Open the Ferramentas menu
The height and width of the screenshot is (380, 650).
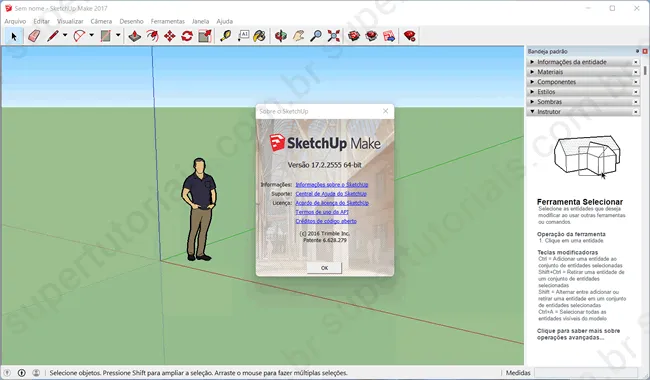(167, 21)
